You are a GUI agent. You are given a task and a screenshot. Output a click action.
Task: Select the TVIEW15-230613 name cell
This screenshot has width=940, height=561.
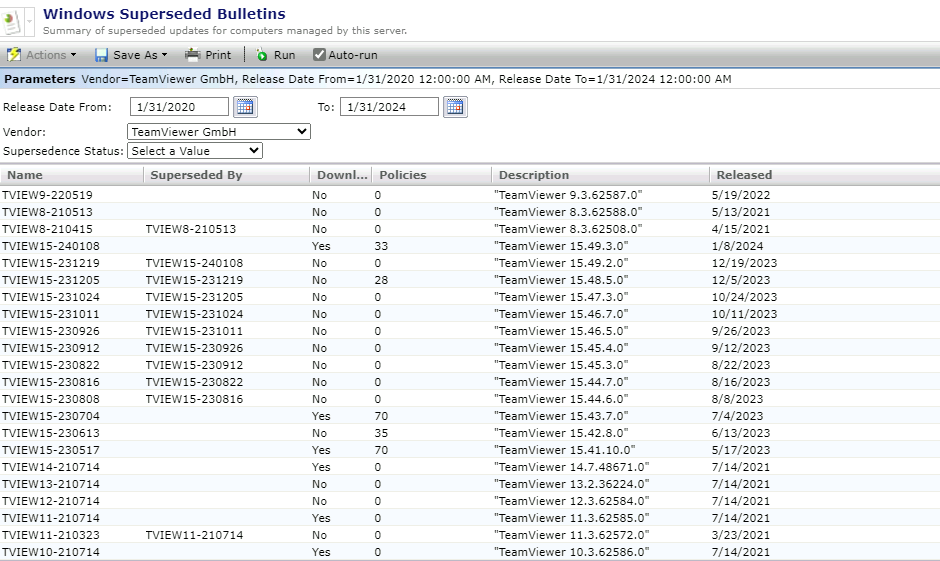click(51, 433)
